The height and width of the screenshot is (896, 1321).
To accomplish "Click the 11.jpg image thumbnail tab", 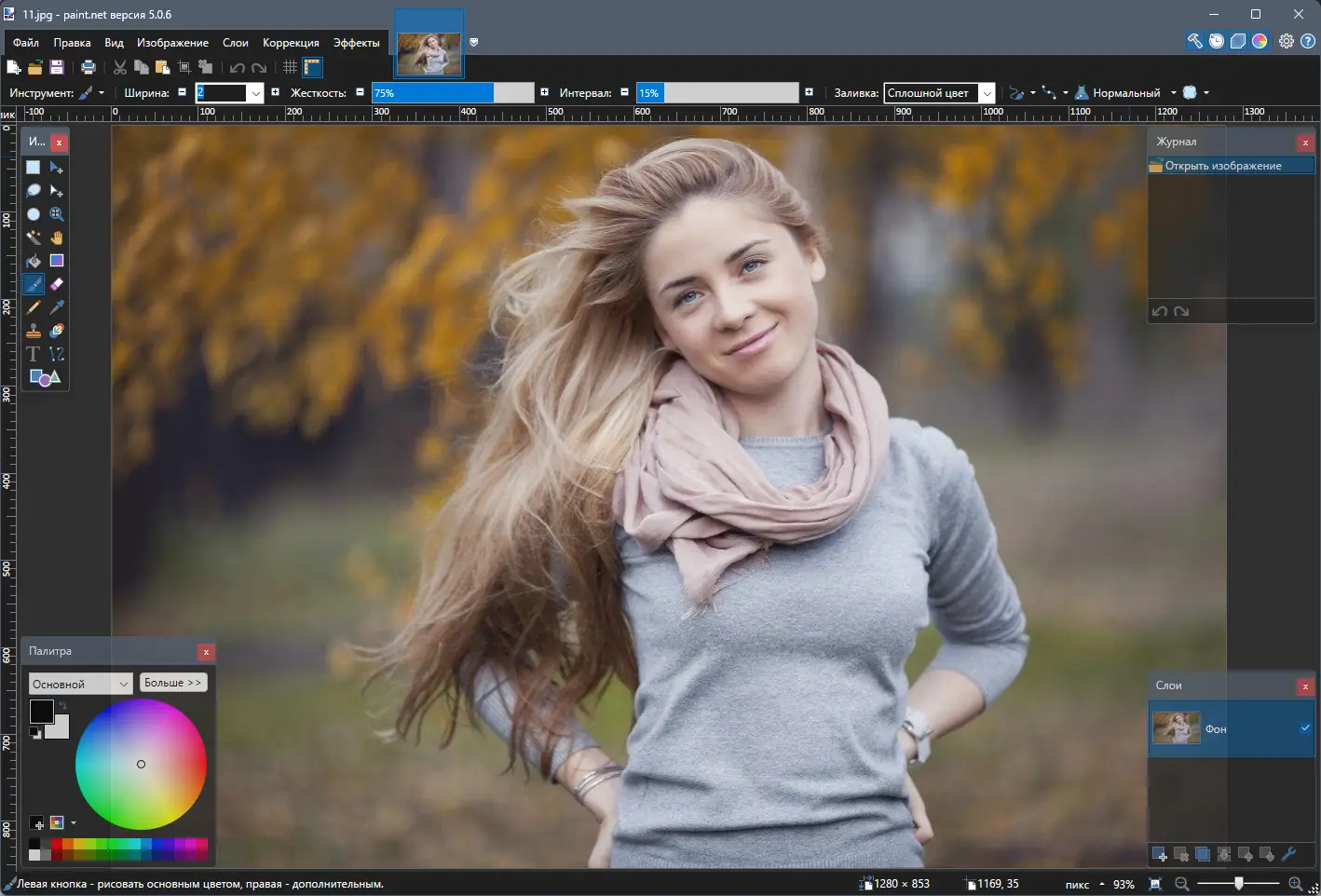I will coord(429,54).
